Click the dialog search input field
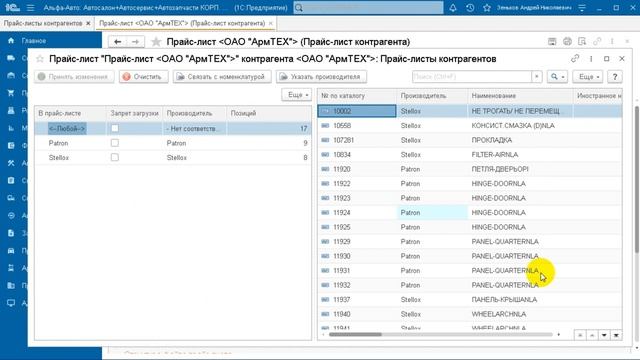The image size is (640, 360). point(472,77)
